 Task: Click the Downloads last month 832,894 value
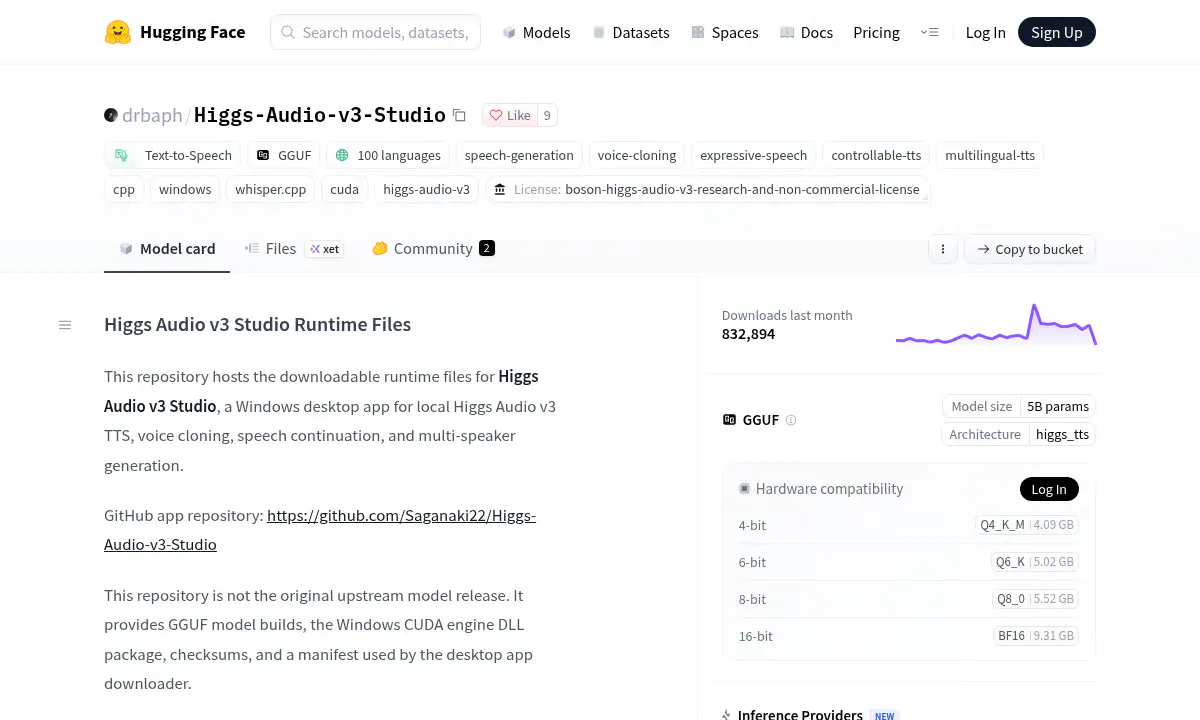pos(748,334)
